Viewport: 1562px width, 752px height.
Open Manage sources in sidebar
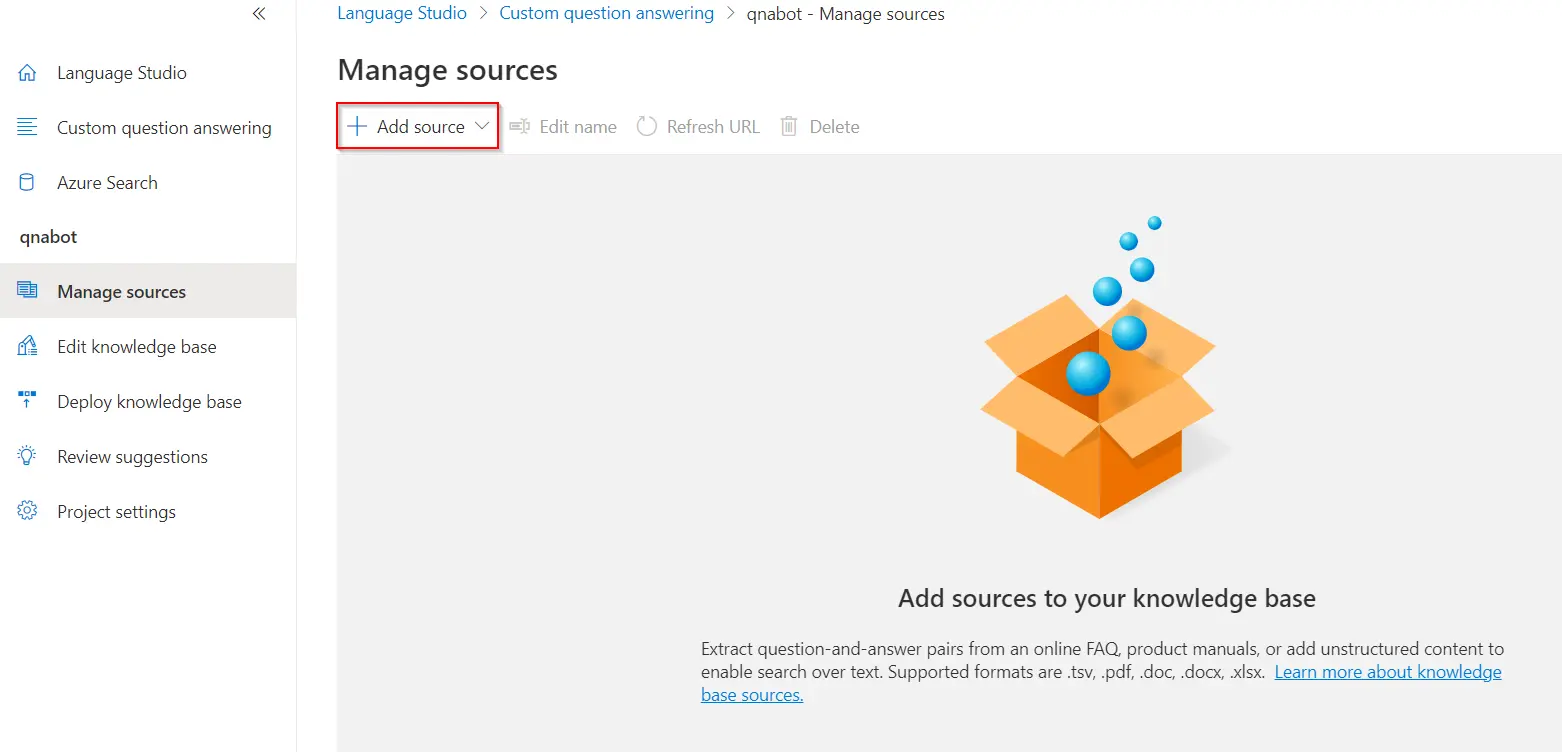(x=121, y=292)
